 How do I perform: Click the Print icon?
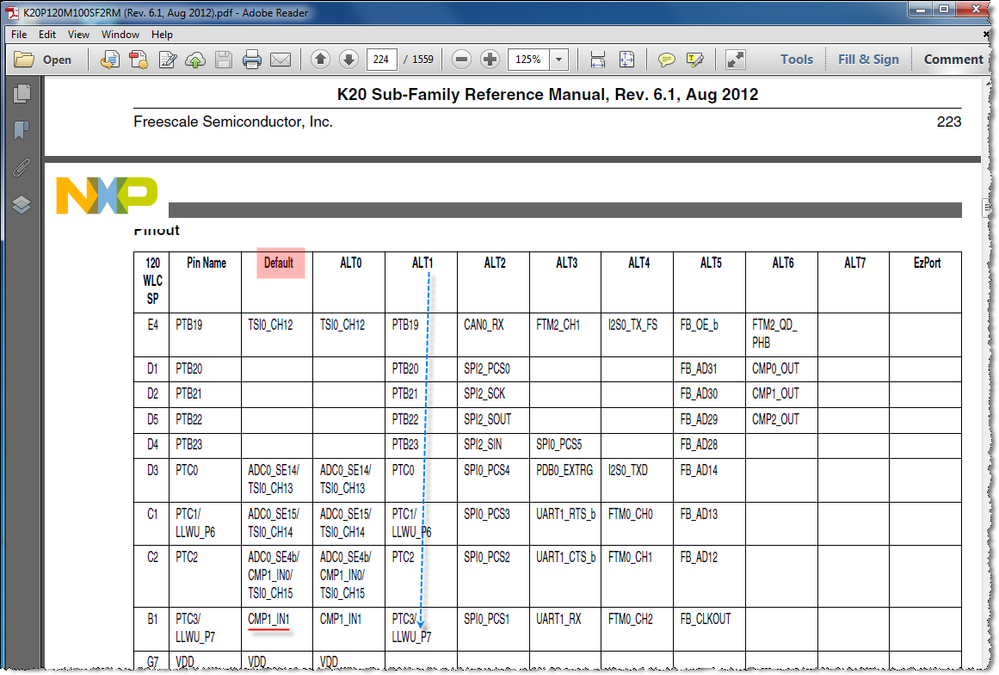pos(252,59)
